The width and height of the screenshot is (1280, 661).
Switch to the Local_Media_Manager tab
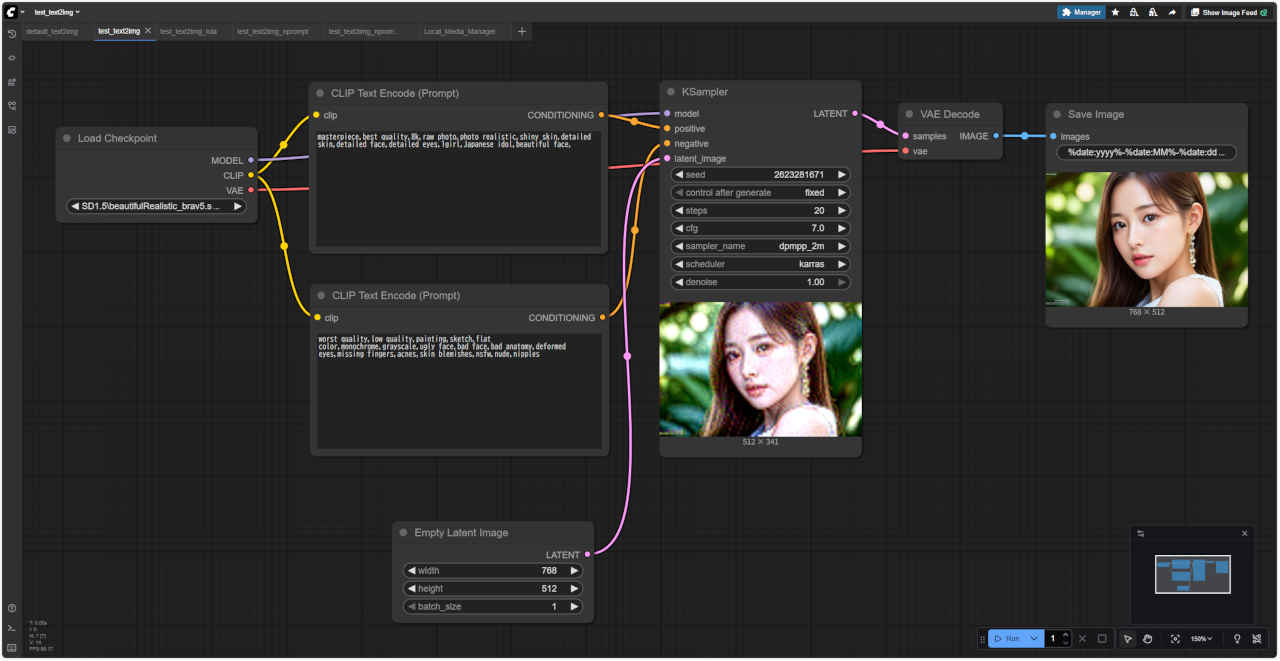point(459,32)
